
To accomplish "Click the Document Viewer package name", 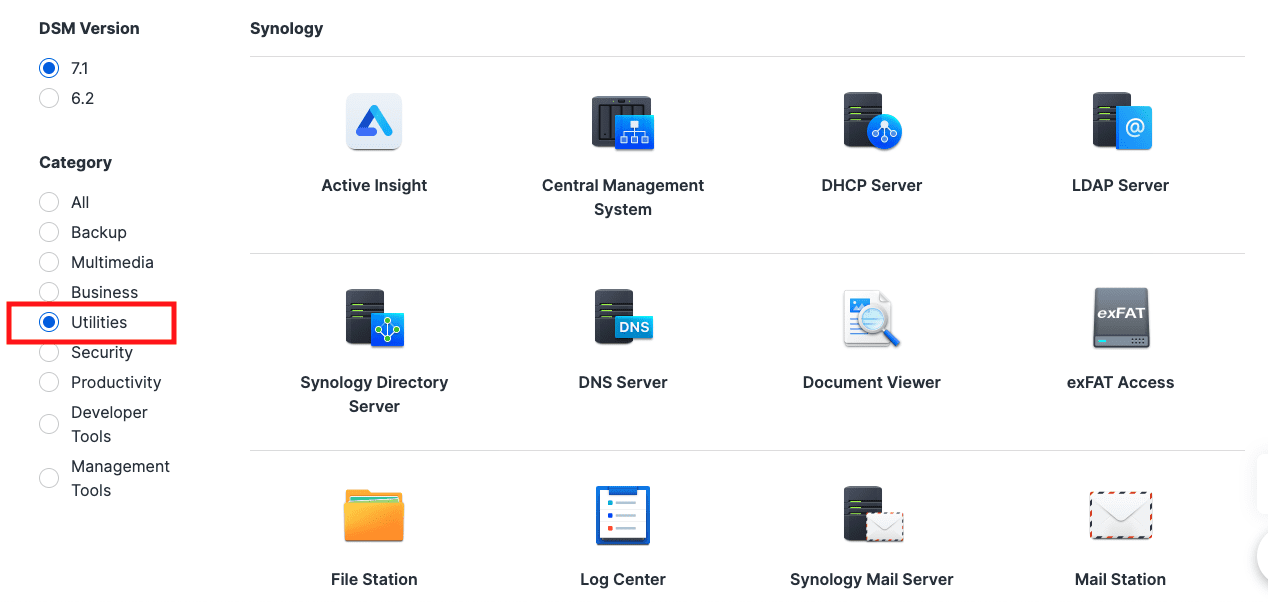I will click(871, 382).
